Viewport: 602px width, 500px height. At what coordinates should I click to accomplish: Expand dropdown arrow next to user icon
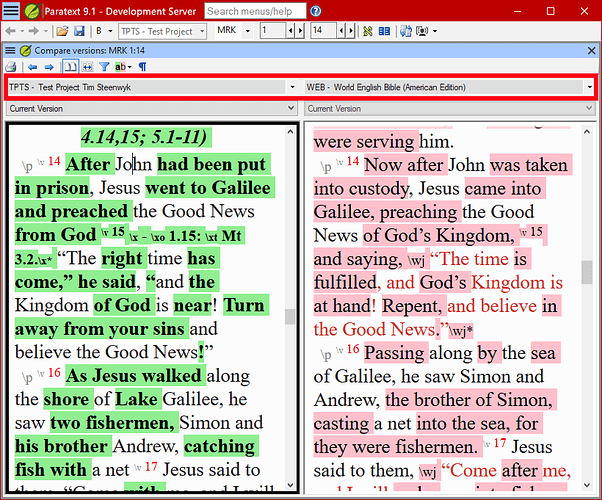(x=435, y=31)
